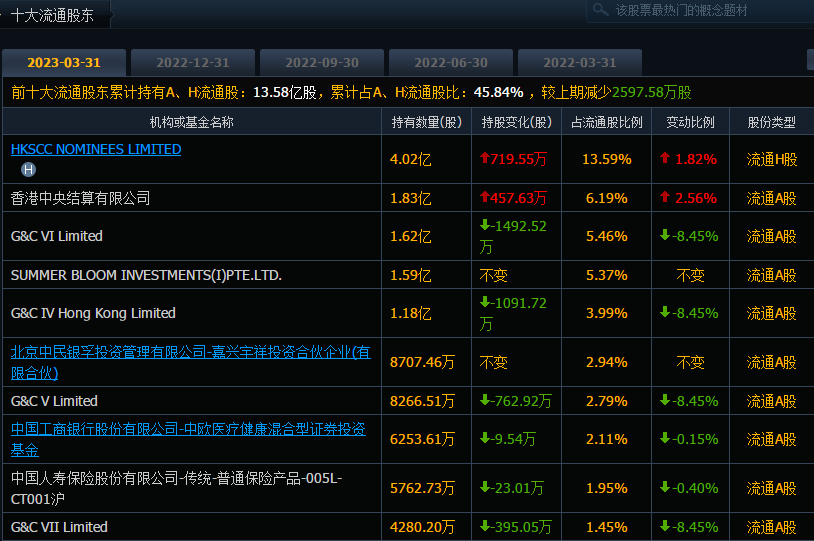The height and width of the screenshot is (541, 814).
Task: Click the 2.94% float ratio cell
Action: pos(607,362)
